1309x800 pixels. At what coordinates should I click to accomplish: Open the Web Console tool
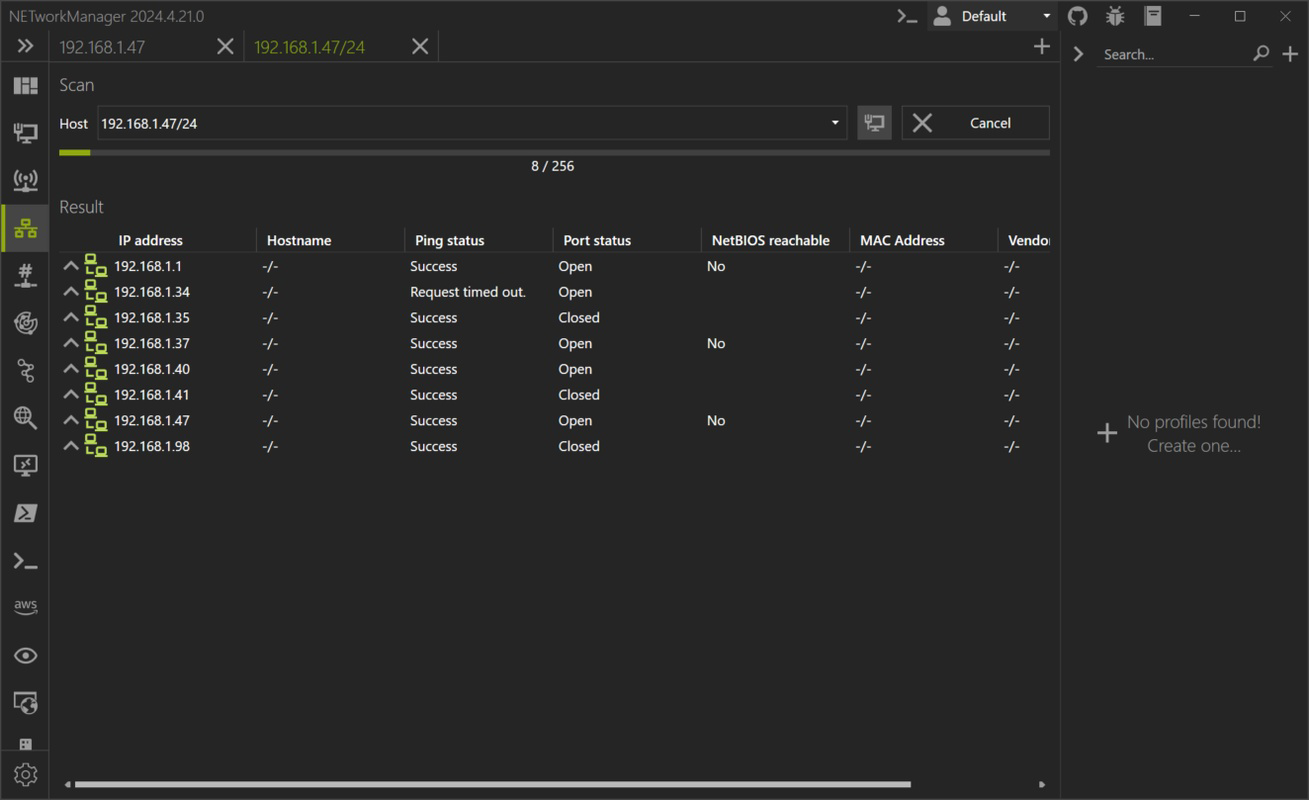25,703
